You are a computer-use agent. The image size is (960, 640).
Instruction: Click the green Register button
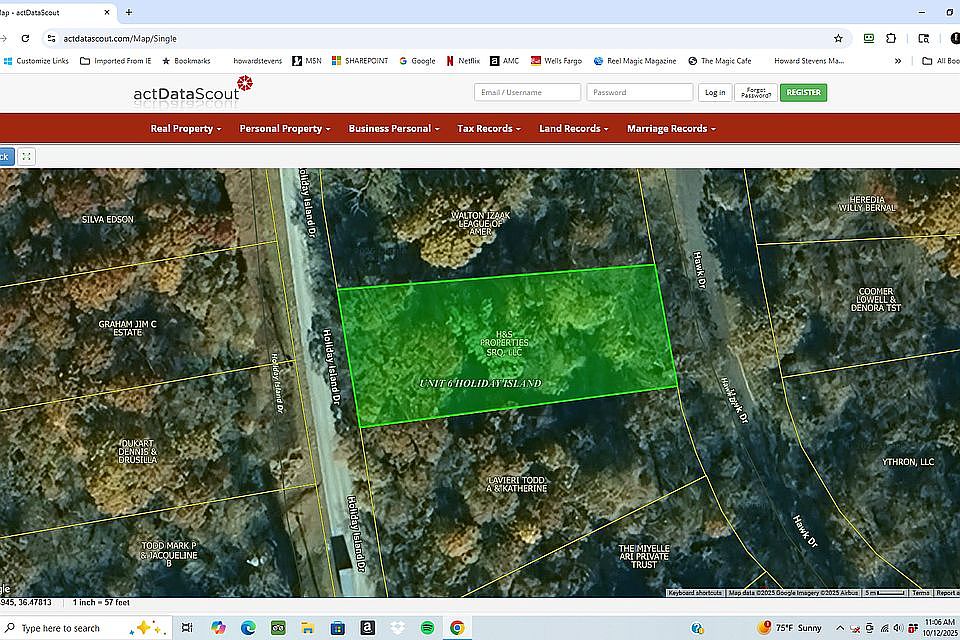[x=803, y=92]
